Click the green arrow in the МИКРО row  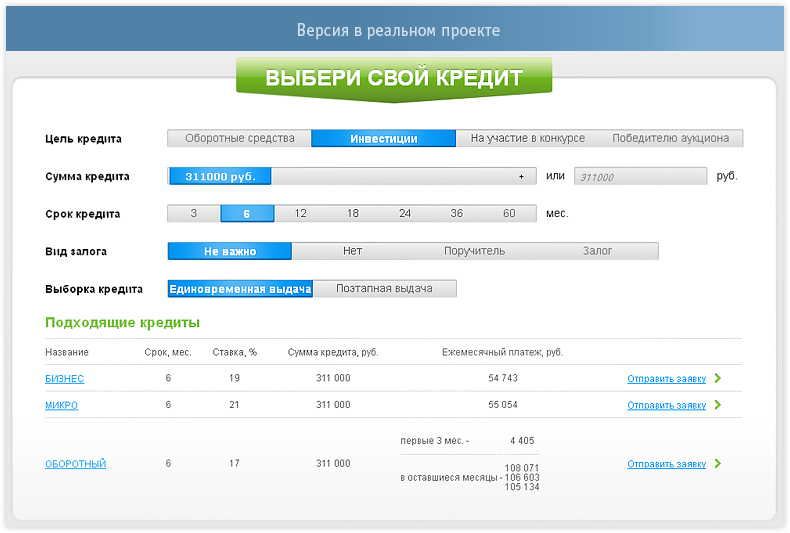[x=718, y=405]
